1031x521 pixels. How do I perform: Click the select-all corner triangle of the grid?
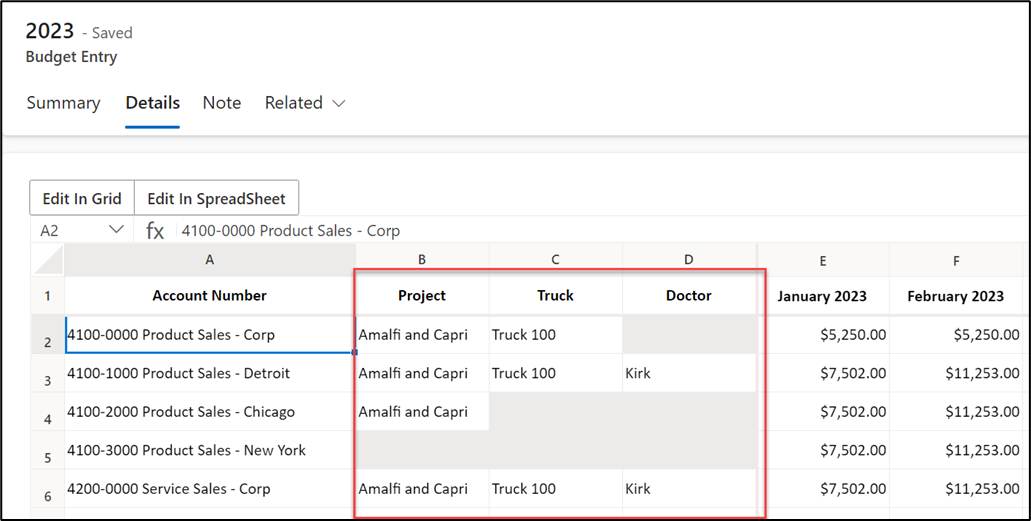pyautogui.click(x=48, y=260)
